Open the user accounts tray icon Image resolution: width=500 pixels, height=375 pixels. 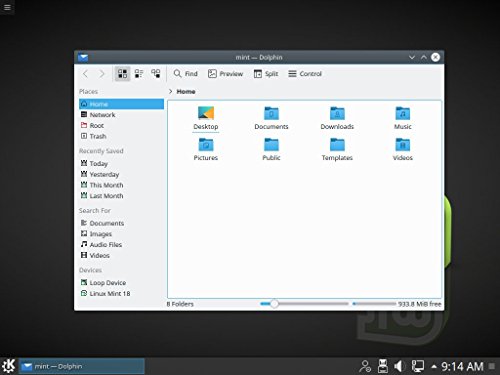click(365, 366)
